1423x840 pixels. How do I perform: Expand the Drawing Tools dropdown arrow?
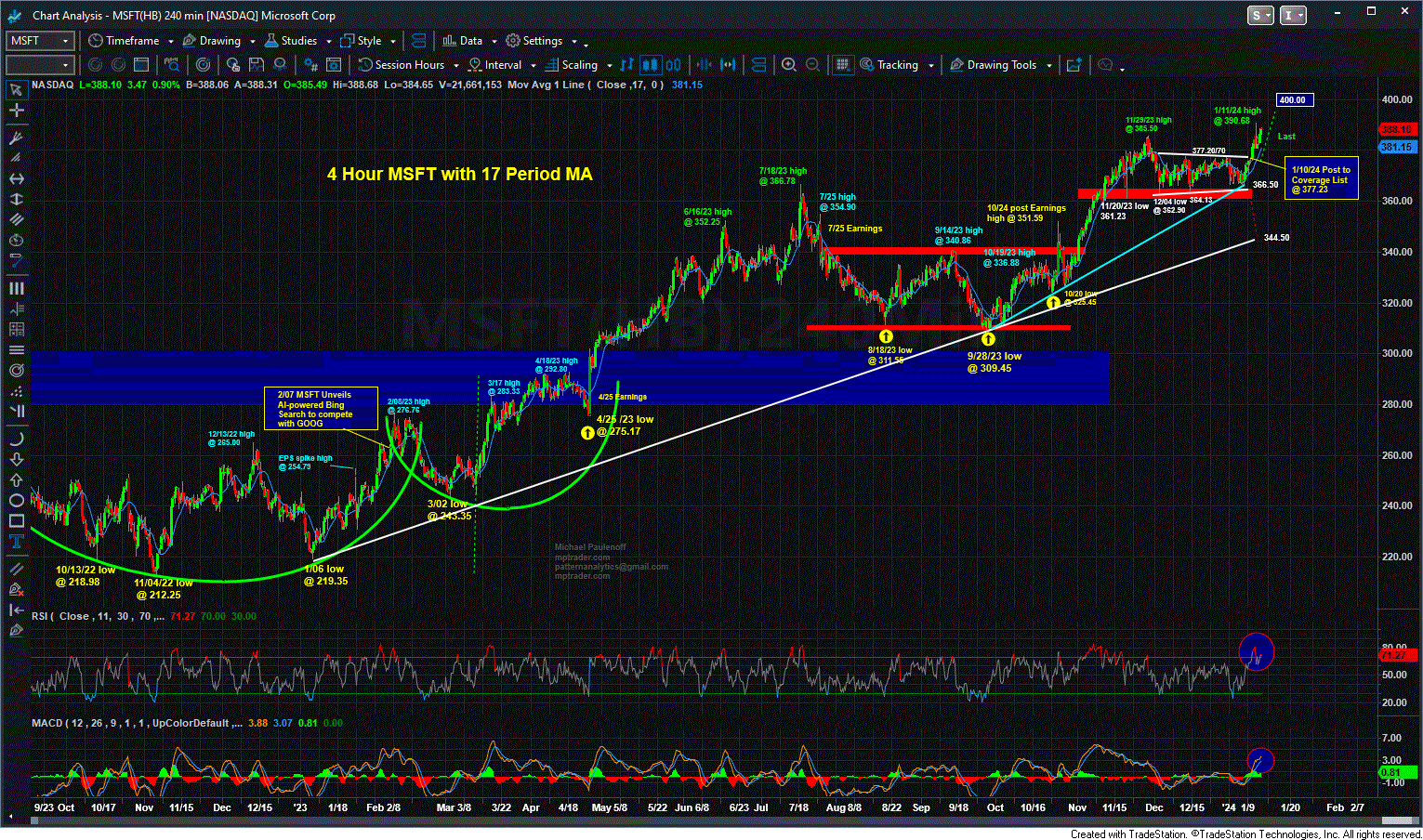tap(1048, 65)
